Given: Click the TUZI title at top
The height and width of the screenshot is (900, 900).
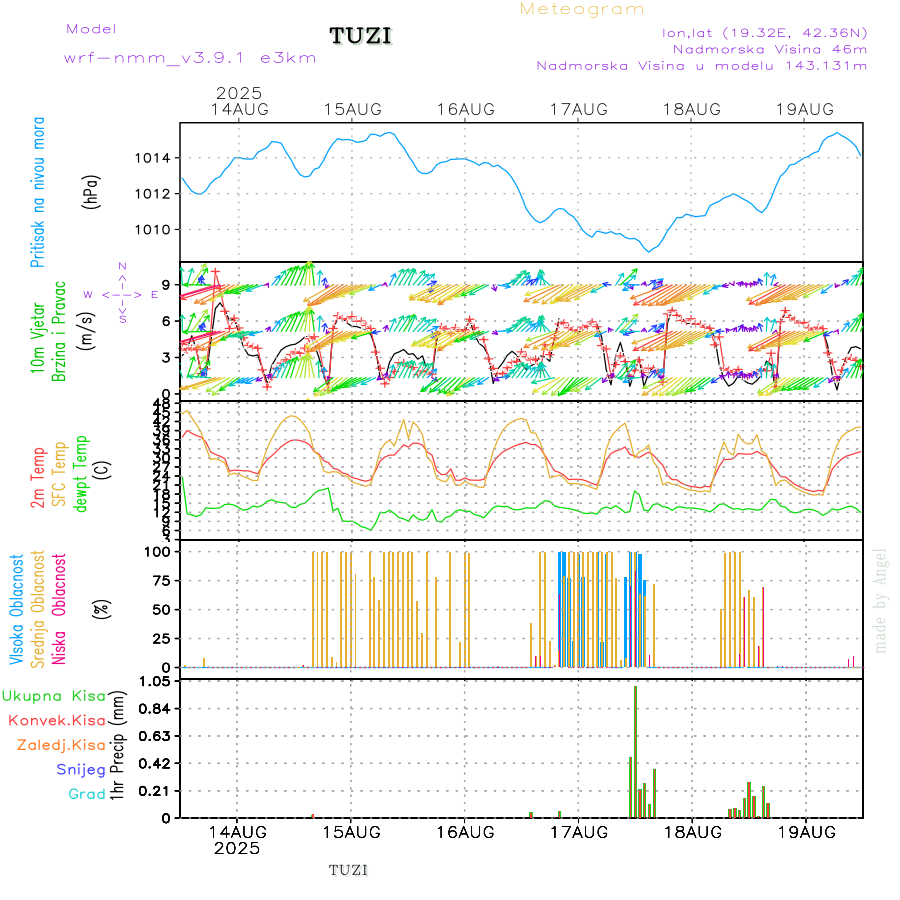Looking at the screenshot, I should [x=361, y=37].
